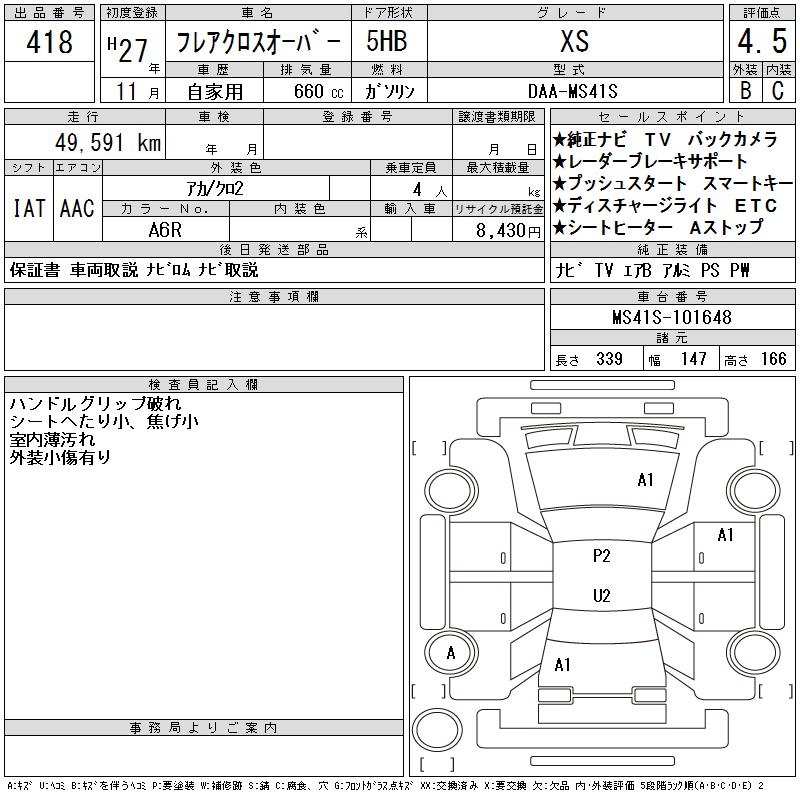Click the 事務局よりご案内 header
Screen dimensions: 800x800
204,728
